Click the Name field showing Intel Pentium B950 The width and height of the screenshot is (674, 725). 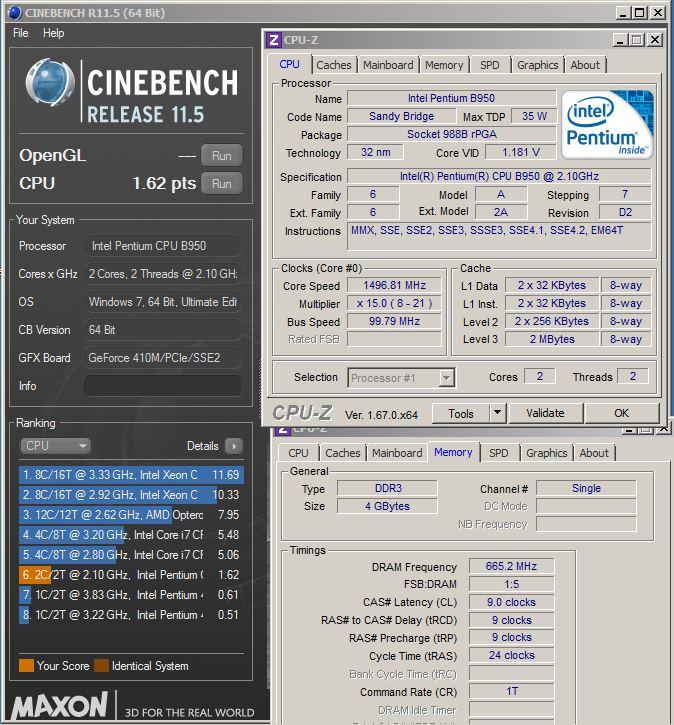[451, 98]
